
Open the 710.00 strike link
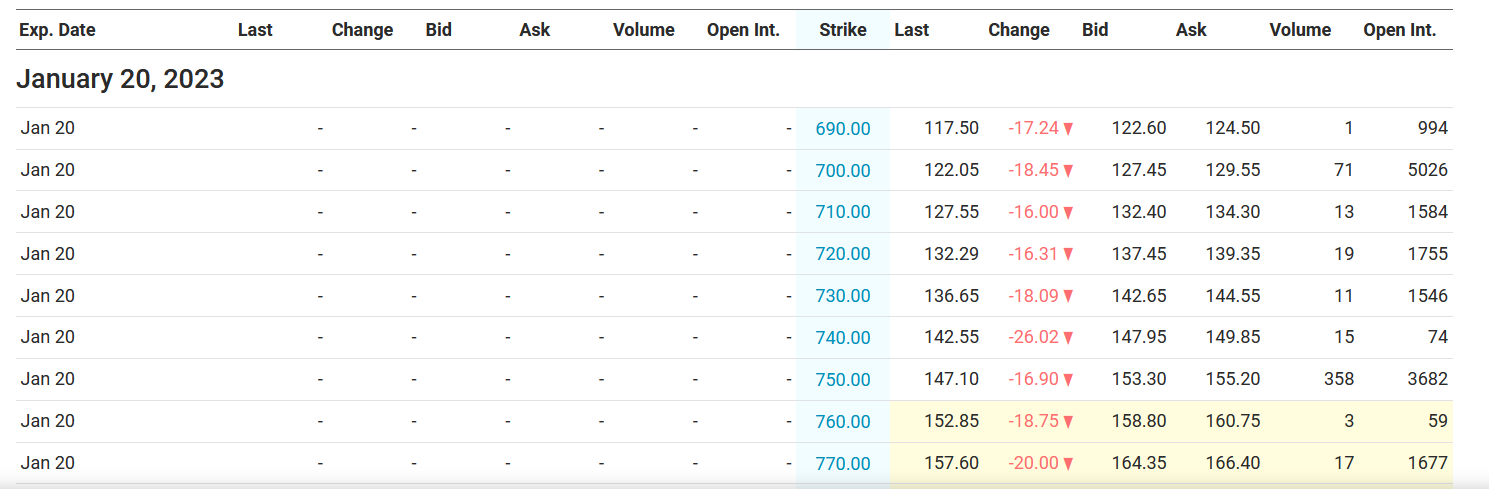click(843, 212)
